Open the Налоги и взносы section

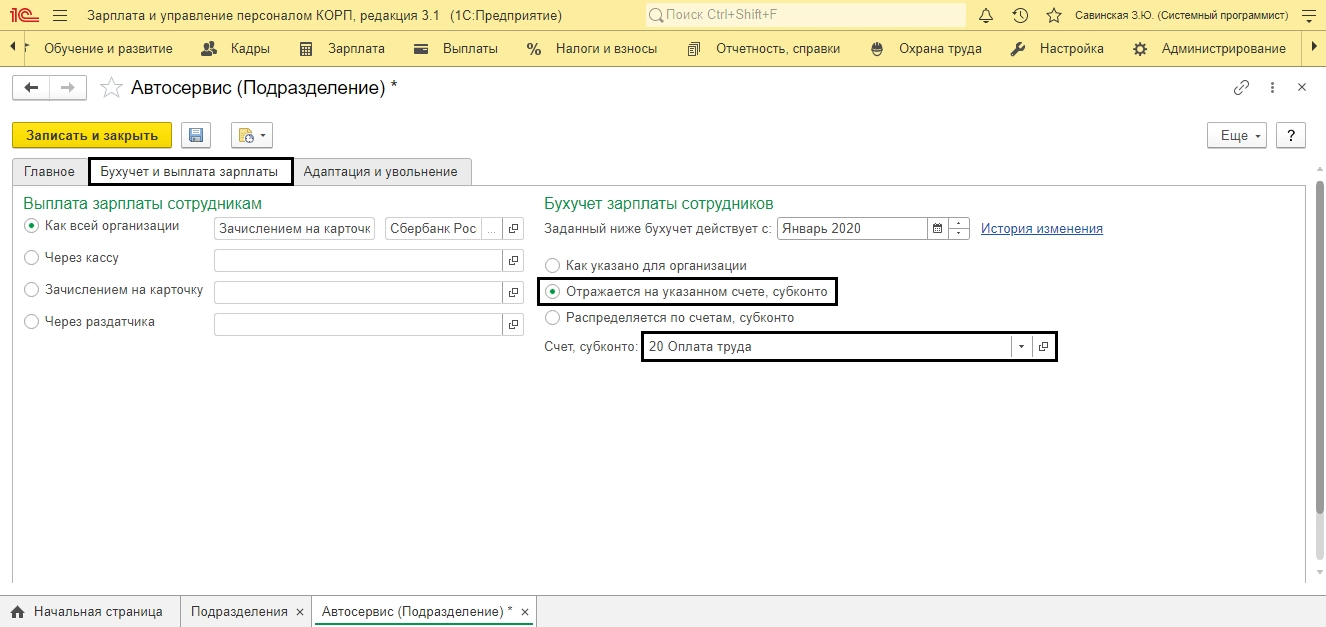(x=593, y=48)
